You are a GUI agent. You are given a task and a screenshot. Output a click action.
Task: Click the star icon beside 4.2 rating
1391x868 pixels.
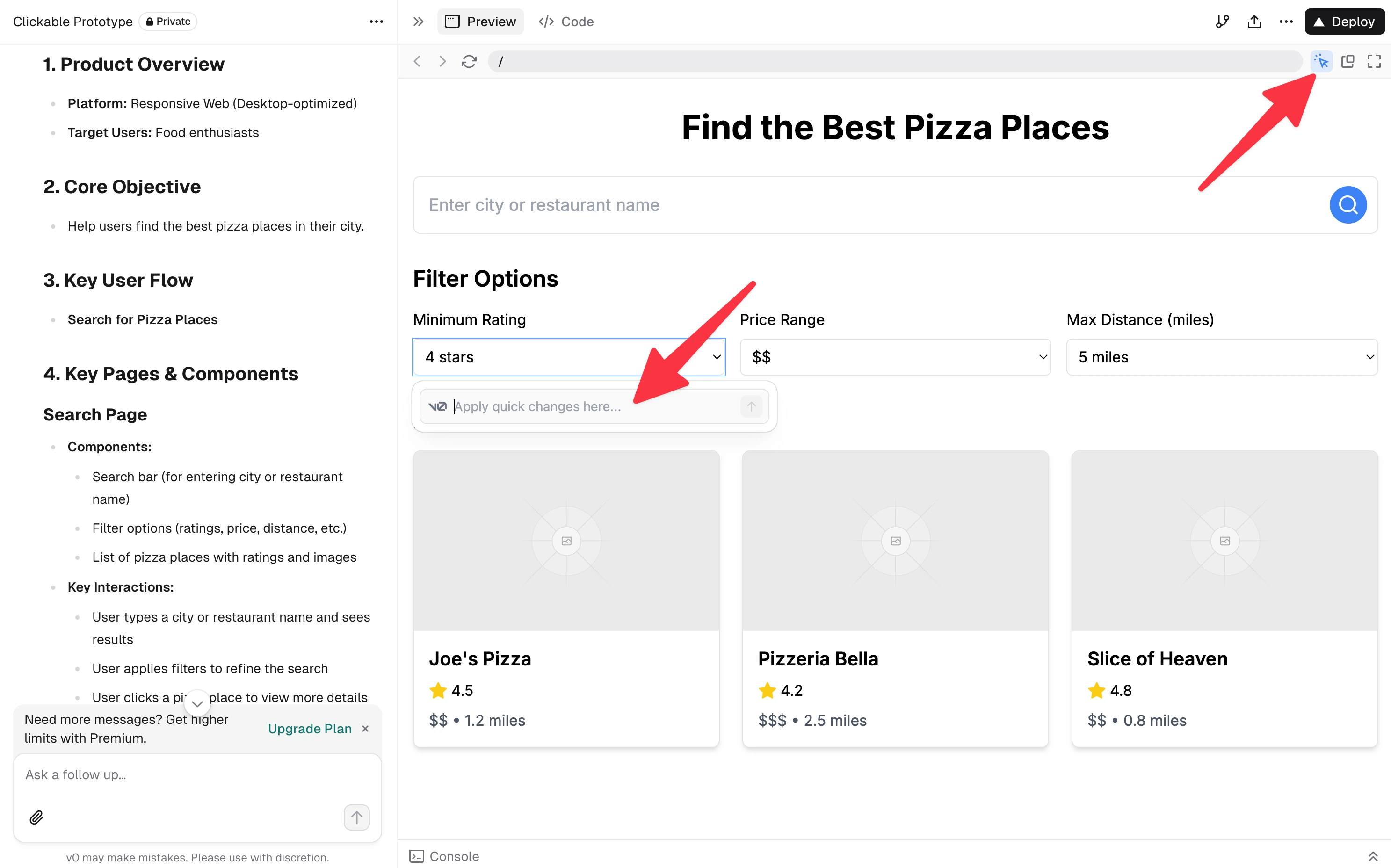[x=767, y=690]
